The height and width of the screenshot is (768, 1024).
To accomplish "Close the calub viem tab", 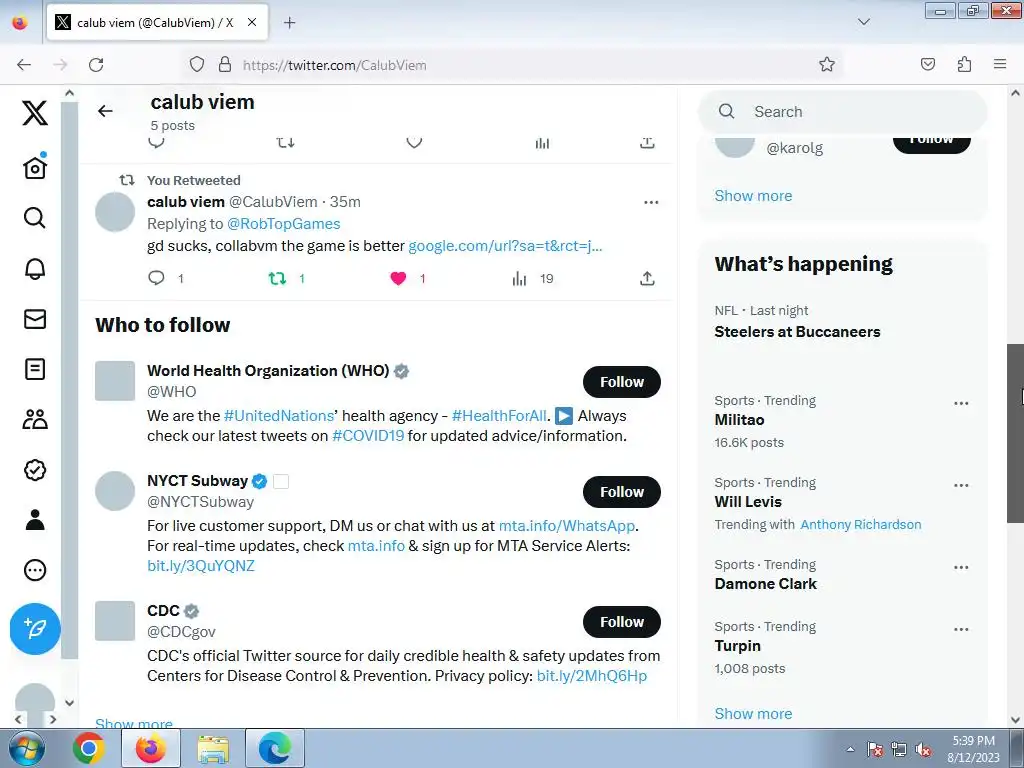I will pos(251,23).
